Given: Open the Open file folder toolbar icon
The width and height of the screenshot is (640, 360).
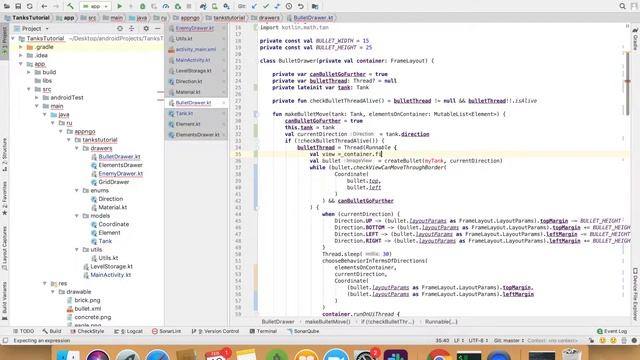Looking at the screenshot, I should (7, 6).
